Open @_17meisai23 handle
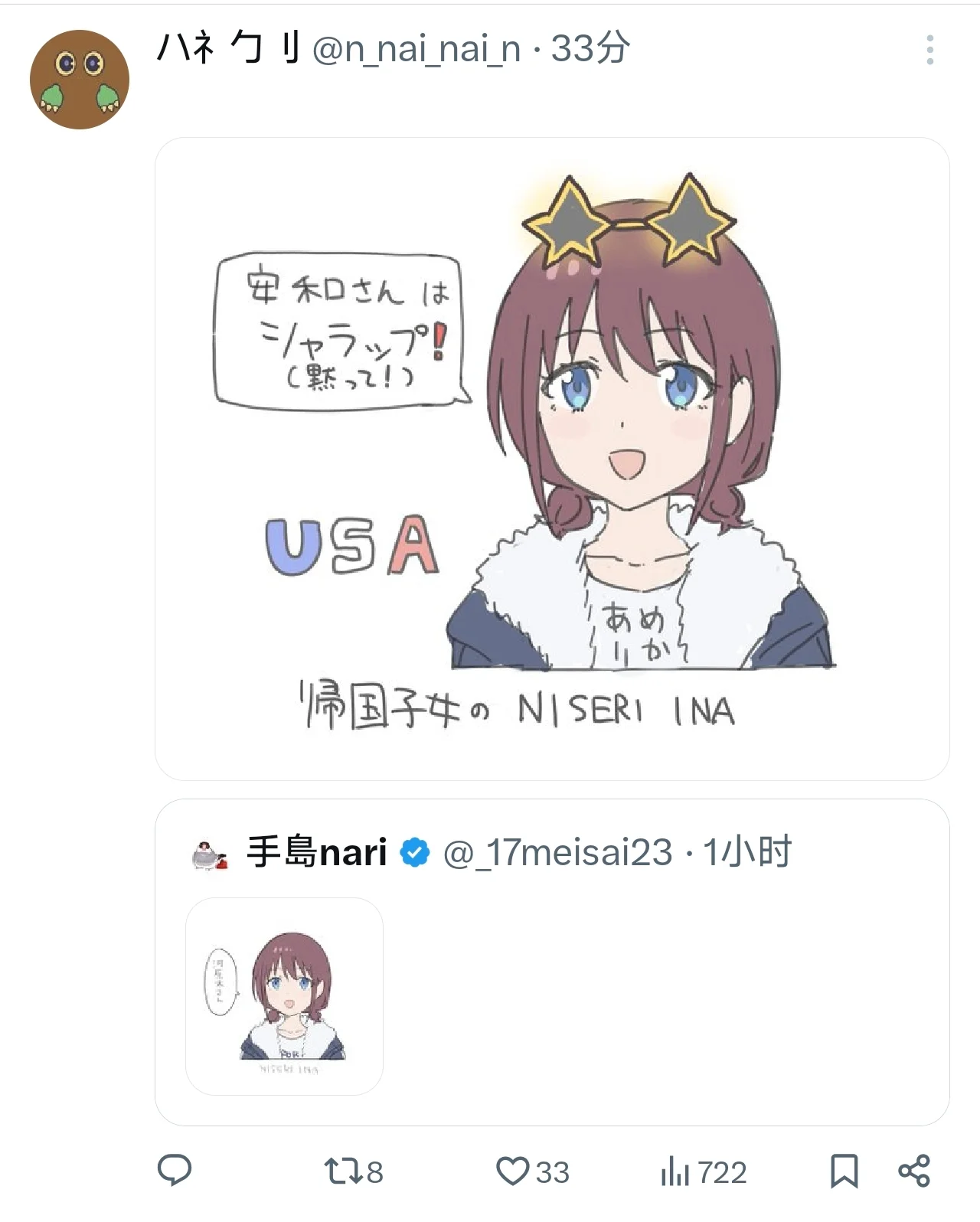Image resolution: width=980 pixels, height=1222 pixels. pos(558,853)
